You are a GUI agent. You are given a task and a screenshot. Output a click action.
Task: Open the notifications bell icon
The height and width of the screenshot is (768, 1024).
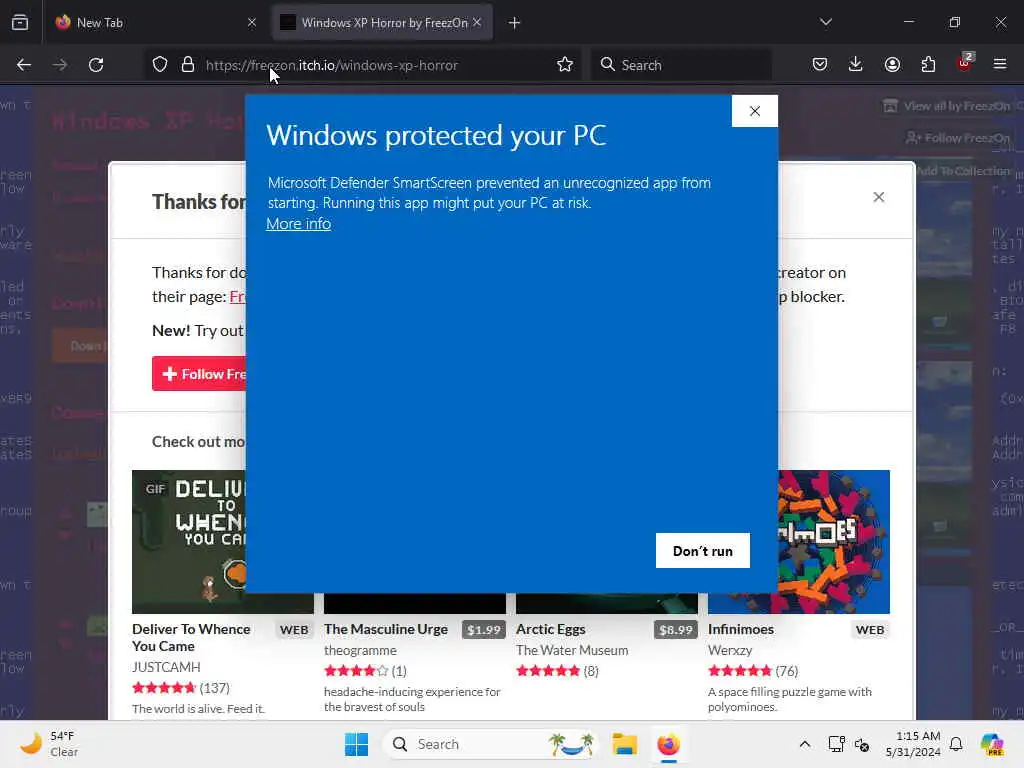click(956, 744)
